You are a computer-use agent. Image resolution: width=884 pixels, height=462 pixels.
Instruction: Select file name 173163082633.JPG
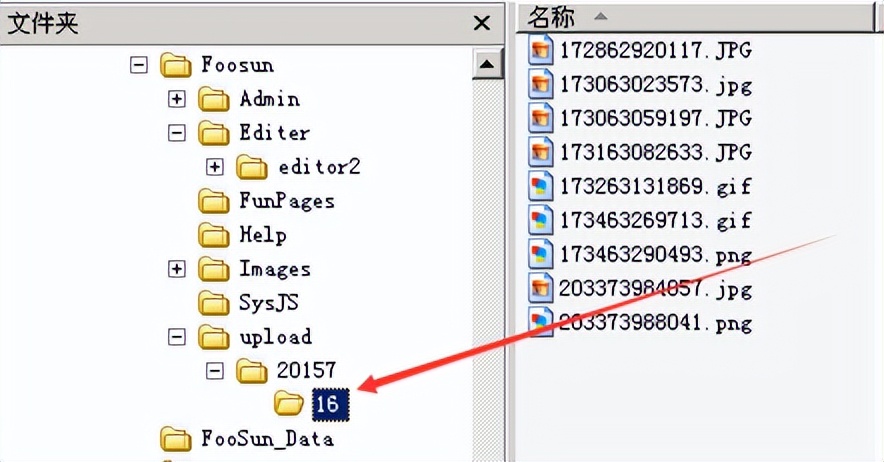point(656,152)
